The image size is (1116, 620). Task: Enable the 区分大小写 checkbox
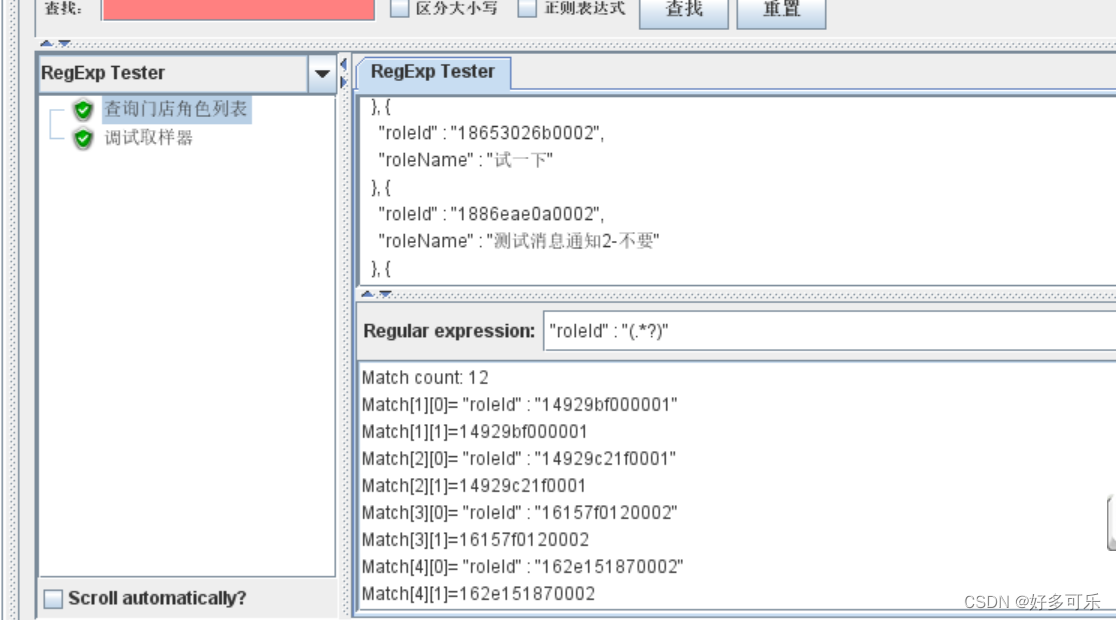click(x=400, y=9)
